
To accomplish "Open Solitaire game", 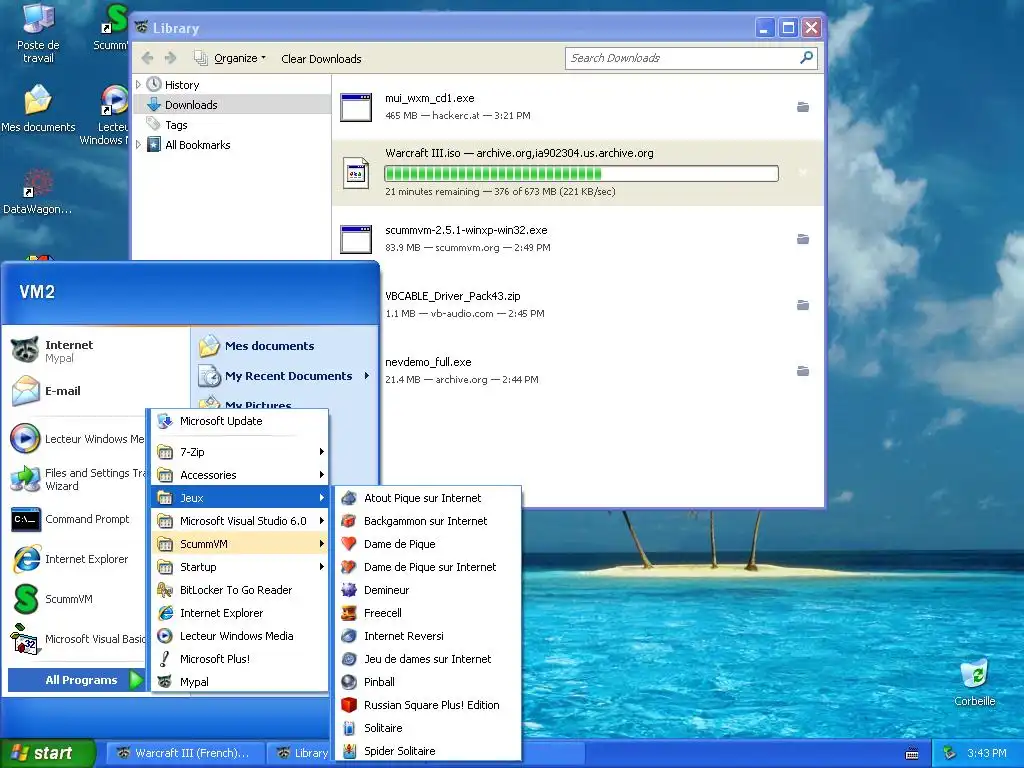I will click(428, 728).
